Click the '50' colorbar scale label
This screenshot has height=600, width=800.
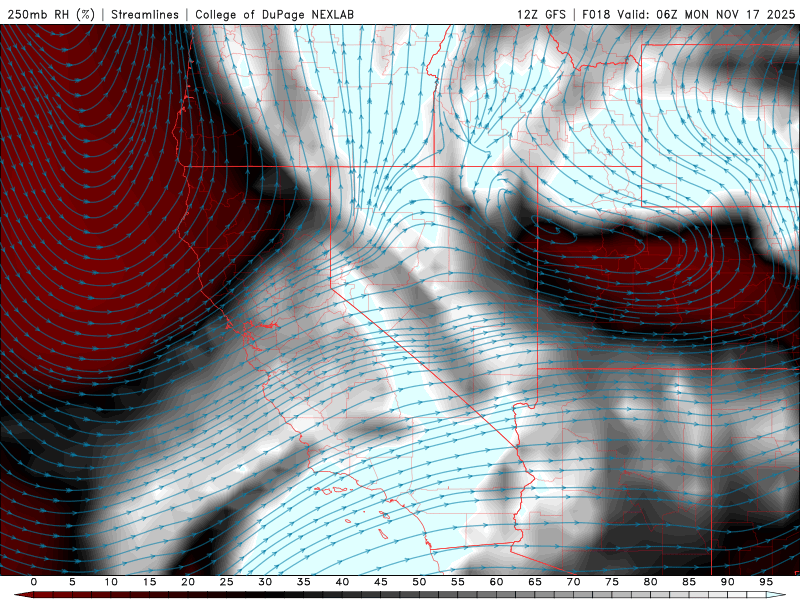point(419,582)
